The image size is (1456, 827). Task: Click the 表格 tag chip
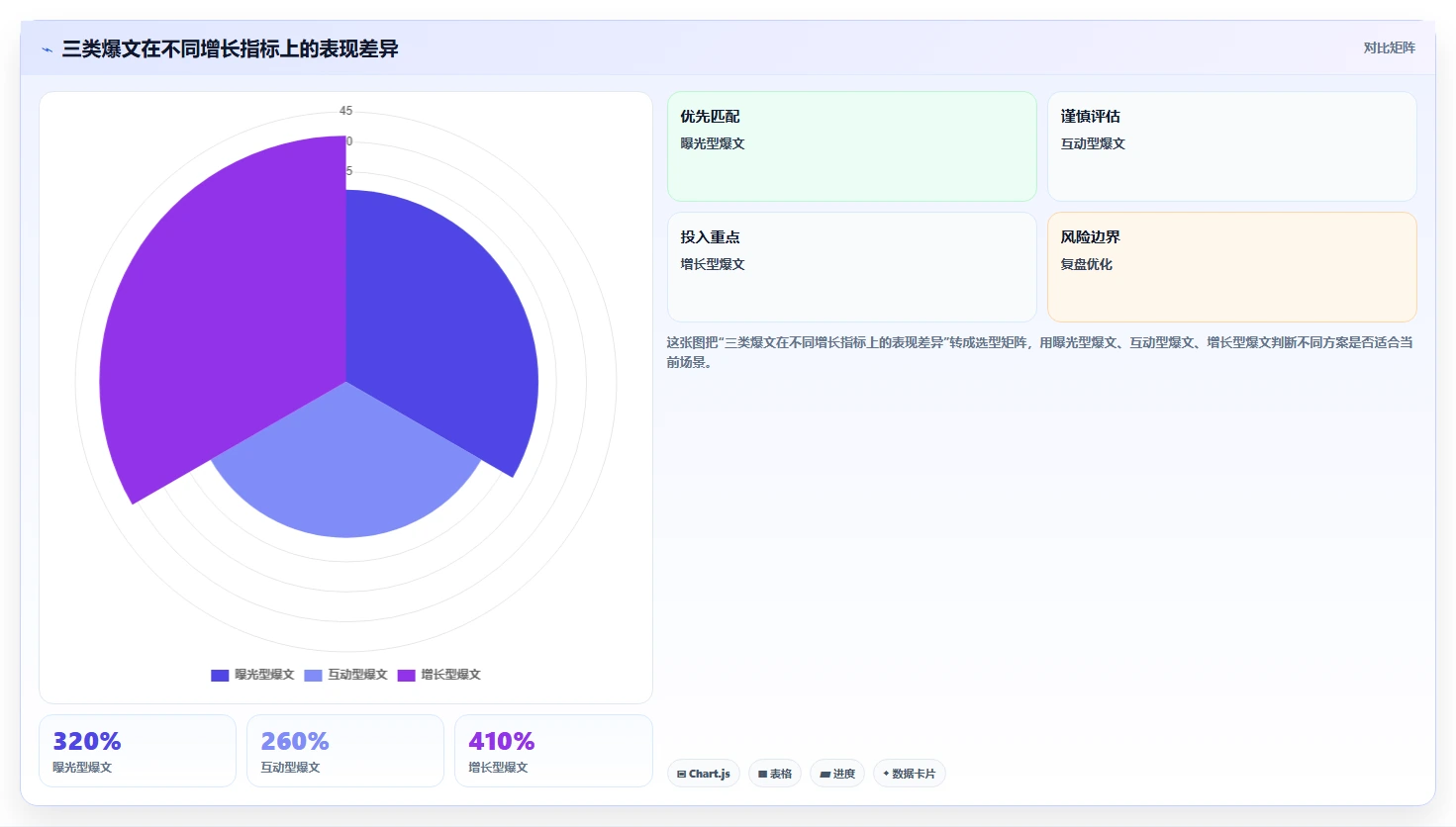coord(775,774)
